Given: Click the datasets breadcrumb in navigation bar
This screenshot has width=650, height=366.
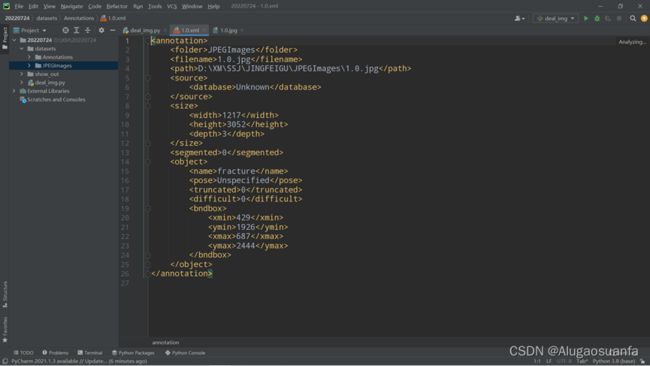Looking at the screenshot, I should 46,18.
